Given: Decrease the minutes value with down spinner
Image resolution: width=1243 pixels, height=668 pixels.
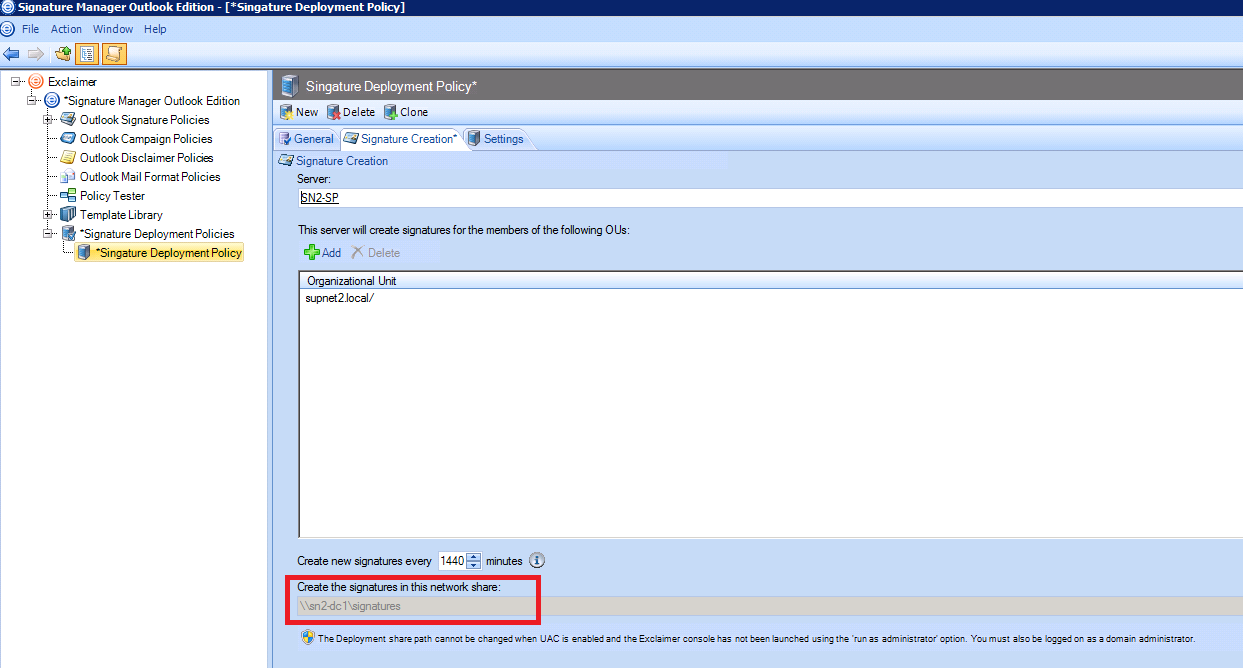Looking at the screenshot, I should coord(475,565).
